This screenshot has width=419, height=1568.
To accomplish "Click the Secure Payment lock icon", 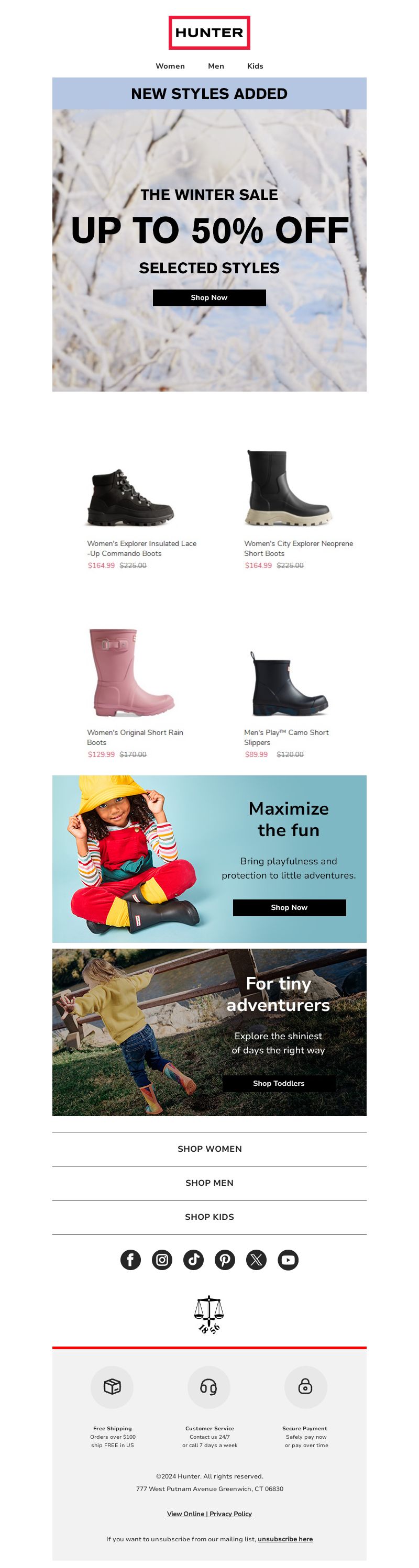I will tap(306, 1387).
